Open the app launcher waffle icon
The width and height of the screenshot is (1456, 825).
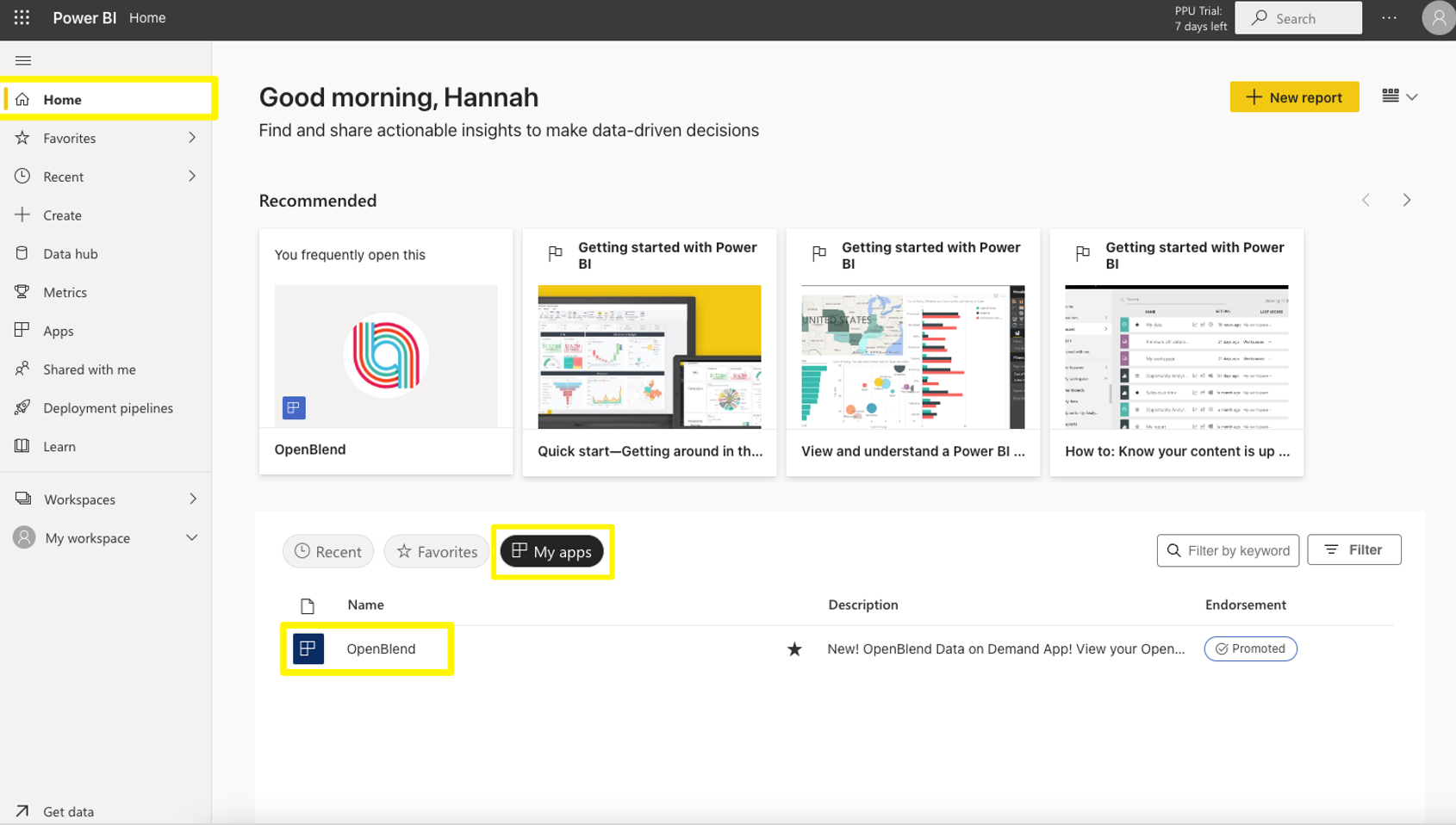(x=22, y=17)
